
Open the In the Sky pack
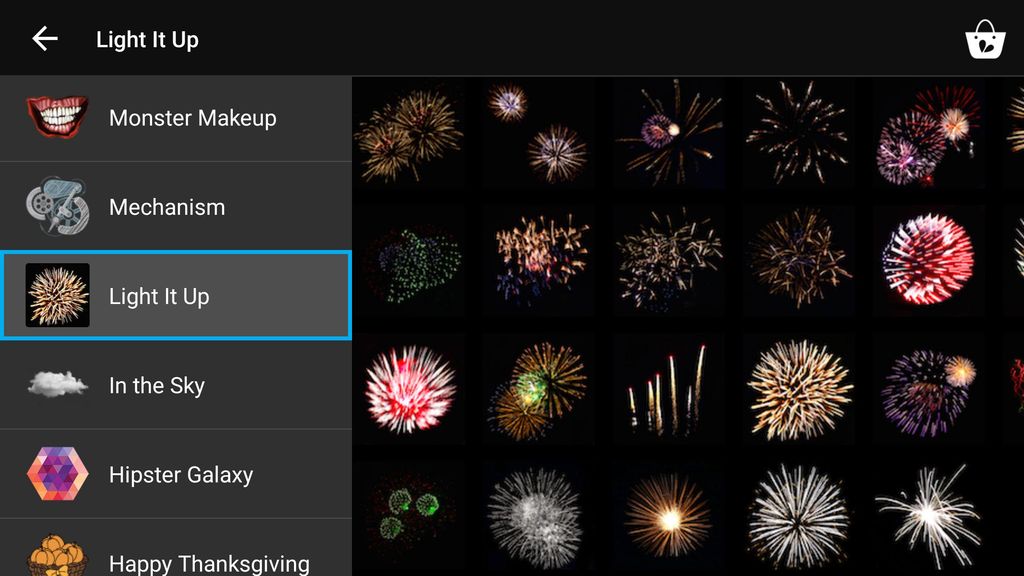176,385
